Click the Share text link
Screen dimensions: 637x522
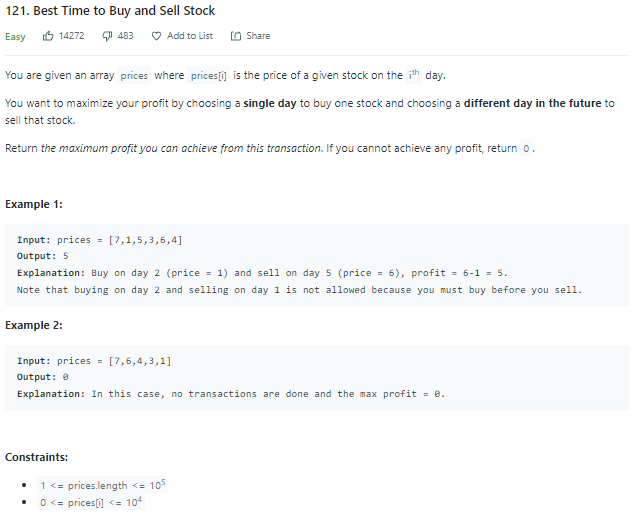pos(258,36)
